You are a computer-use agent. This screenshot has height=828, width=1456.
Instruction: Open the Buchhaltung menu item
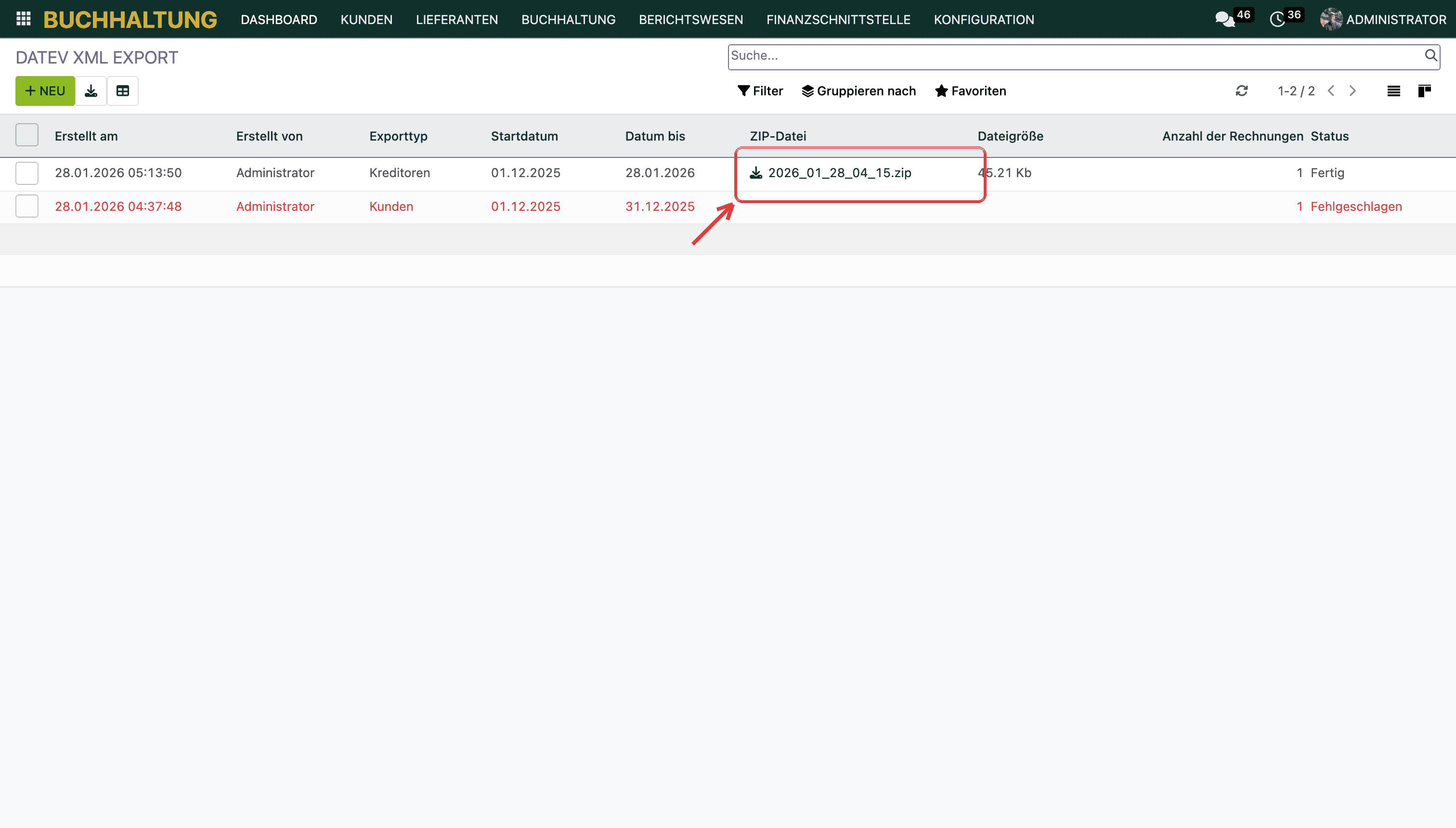click(x=568, y=19)
